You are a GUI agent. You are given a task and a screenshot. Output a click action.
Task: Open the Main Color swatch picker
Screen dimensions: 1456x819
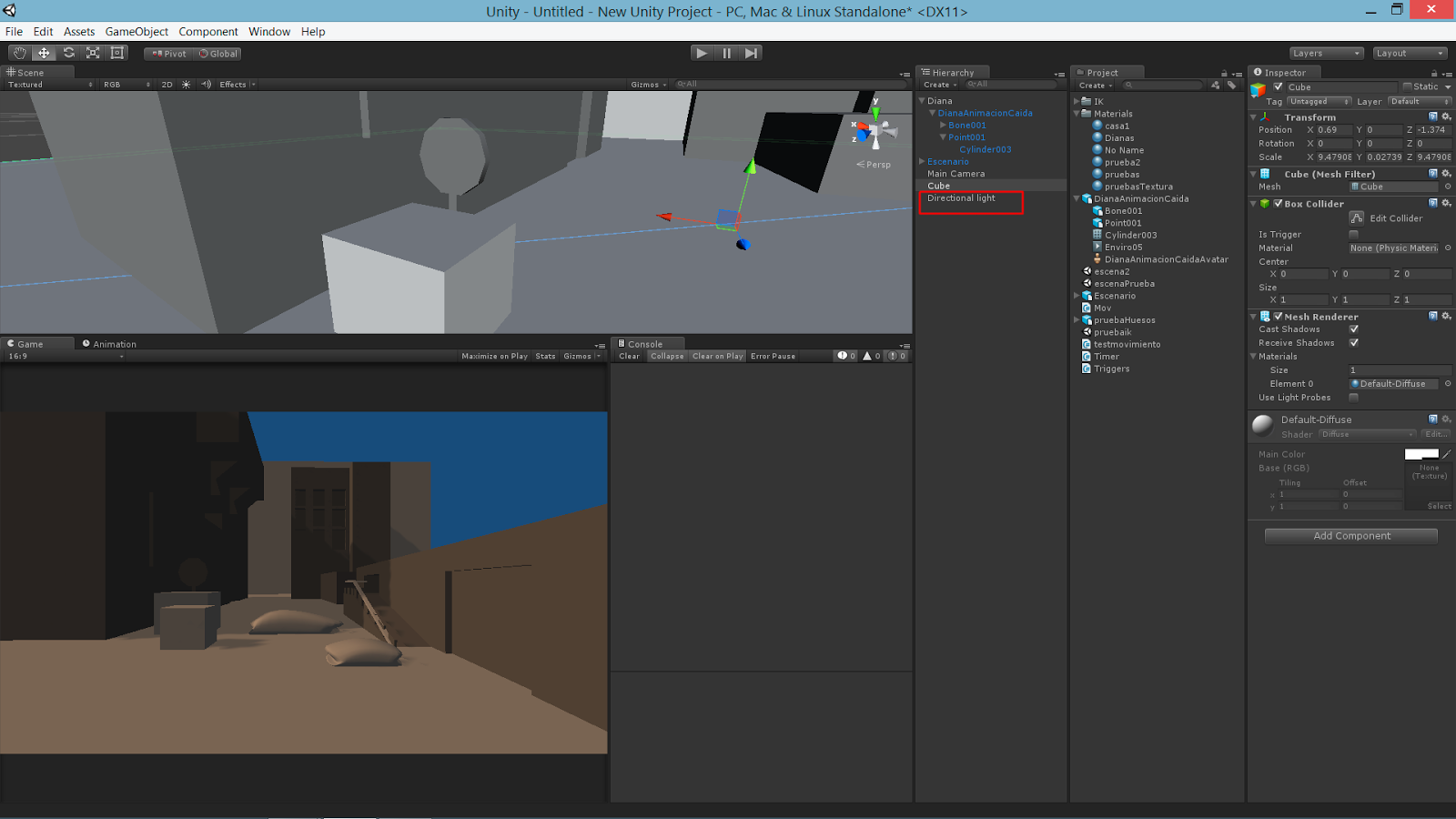[x=1421, y=453]
